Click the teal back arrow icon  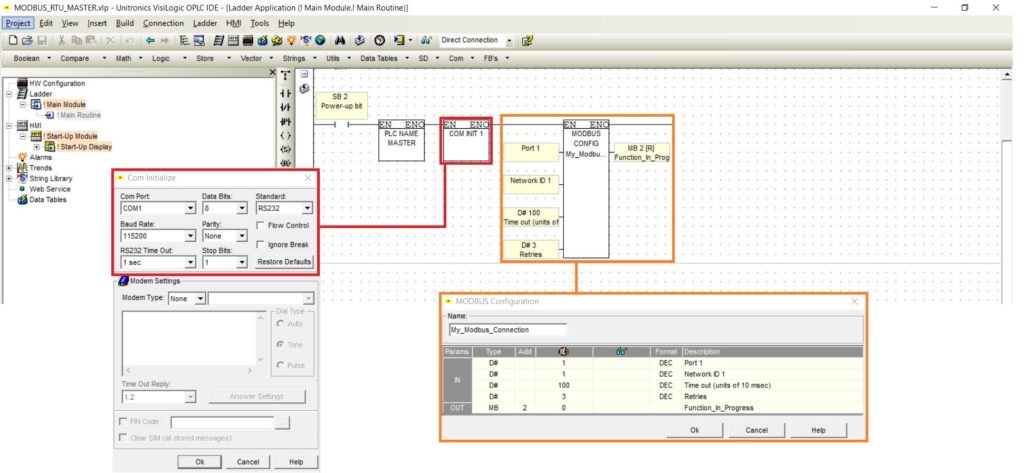pos(150,41)
